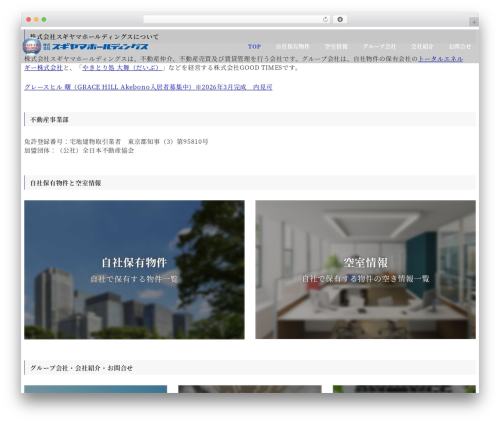
Task: Follow the トータルエネルギー株式会社 link
Action: point(440,59)
